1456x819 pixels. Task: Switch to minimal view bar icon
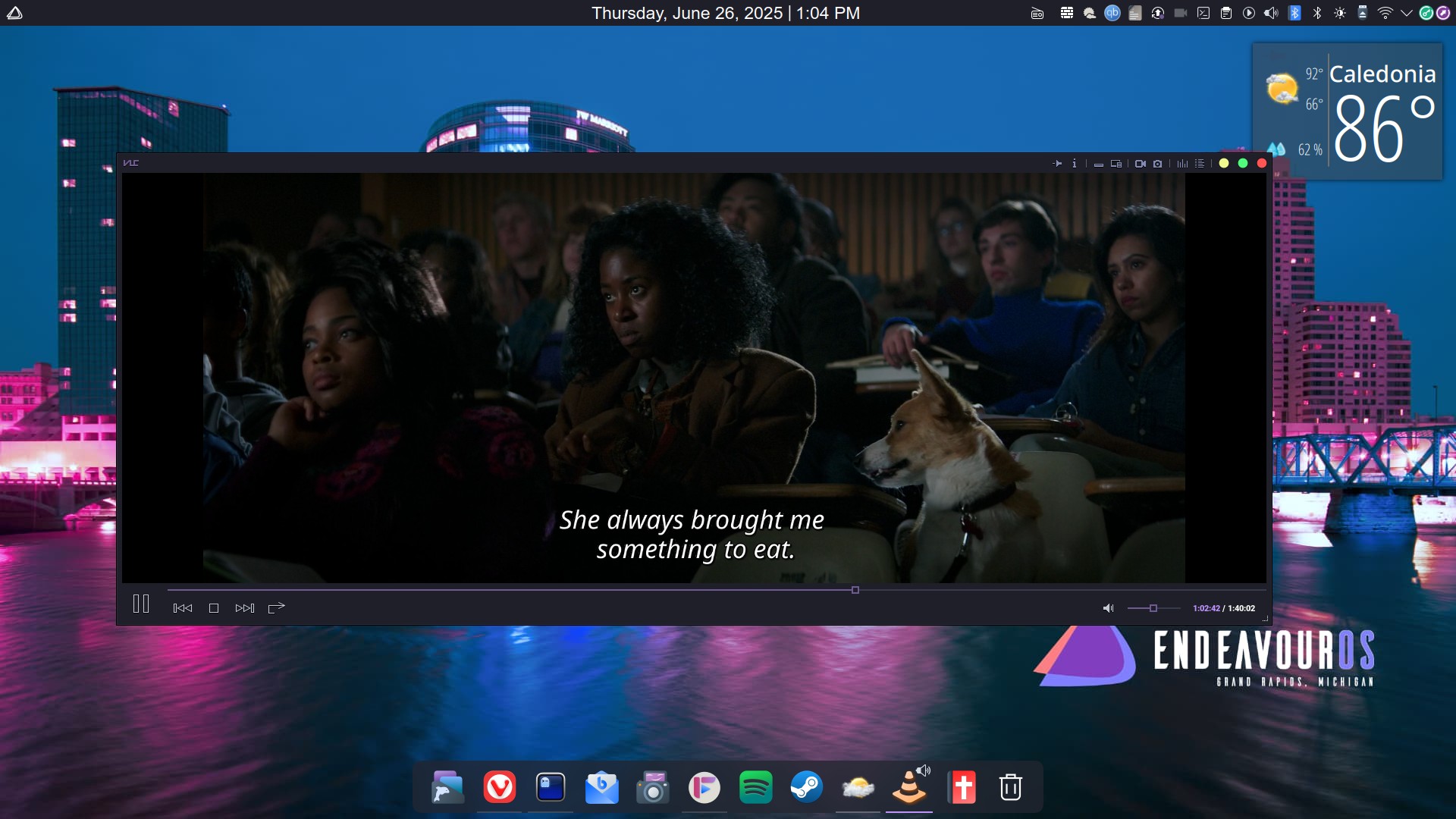1098,164
